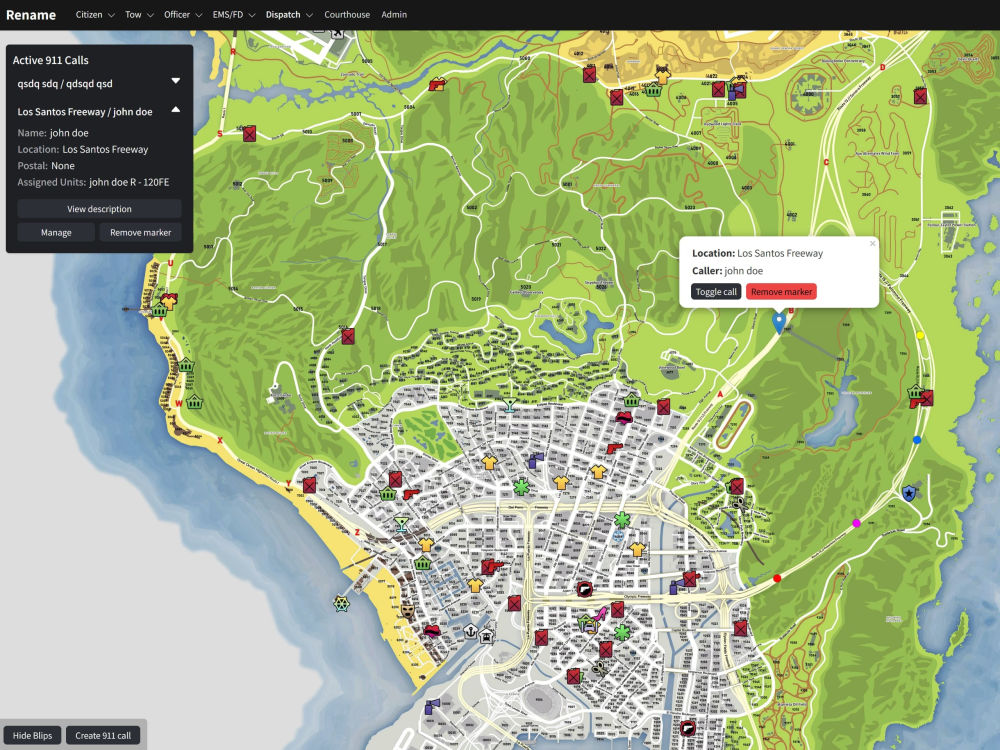1000x750 pixels.
Task: Click the Caller: john doe text in popup
Action: [728, 270]
